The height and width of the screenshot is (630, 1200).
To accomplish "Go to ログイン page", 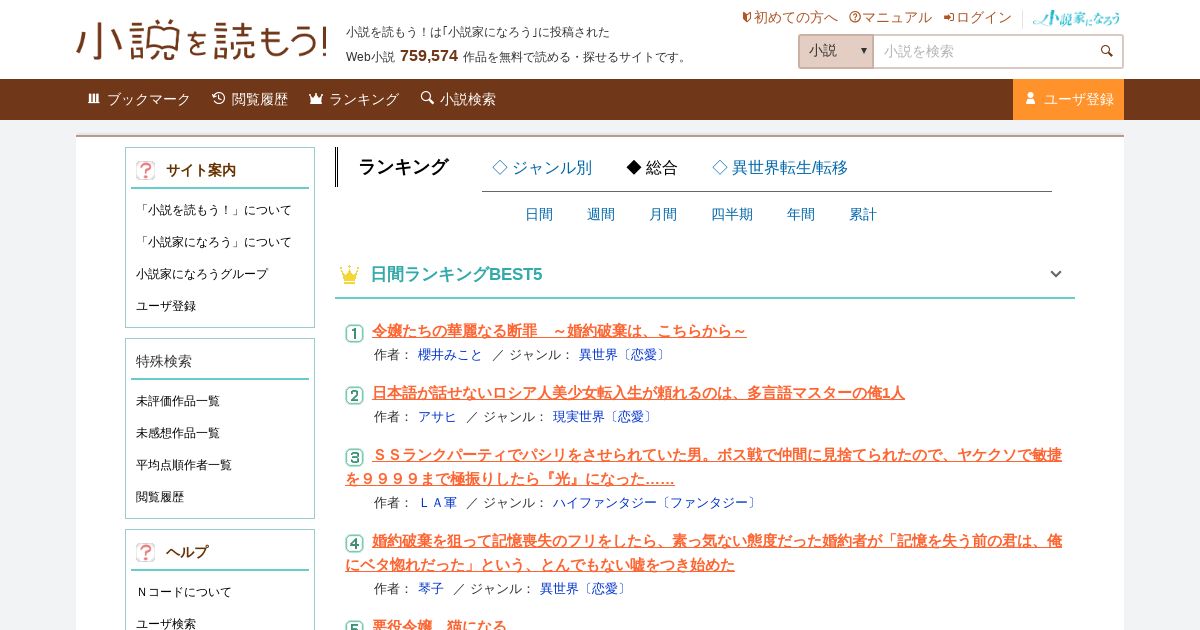I will 977,18.
